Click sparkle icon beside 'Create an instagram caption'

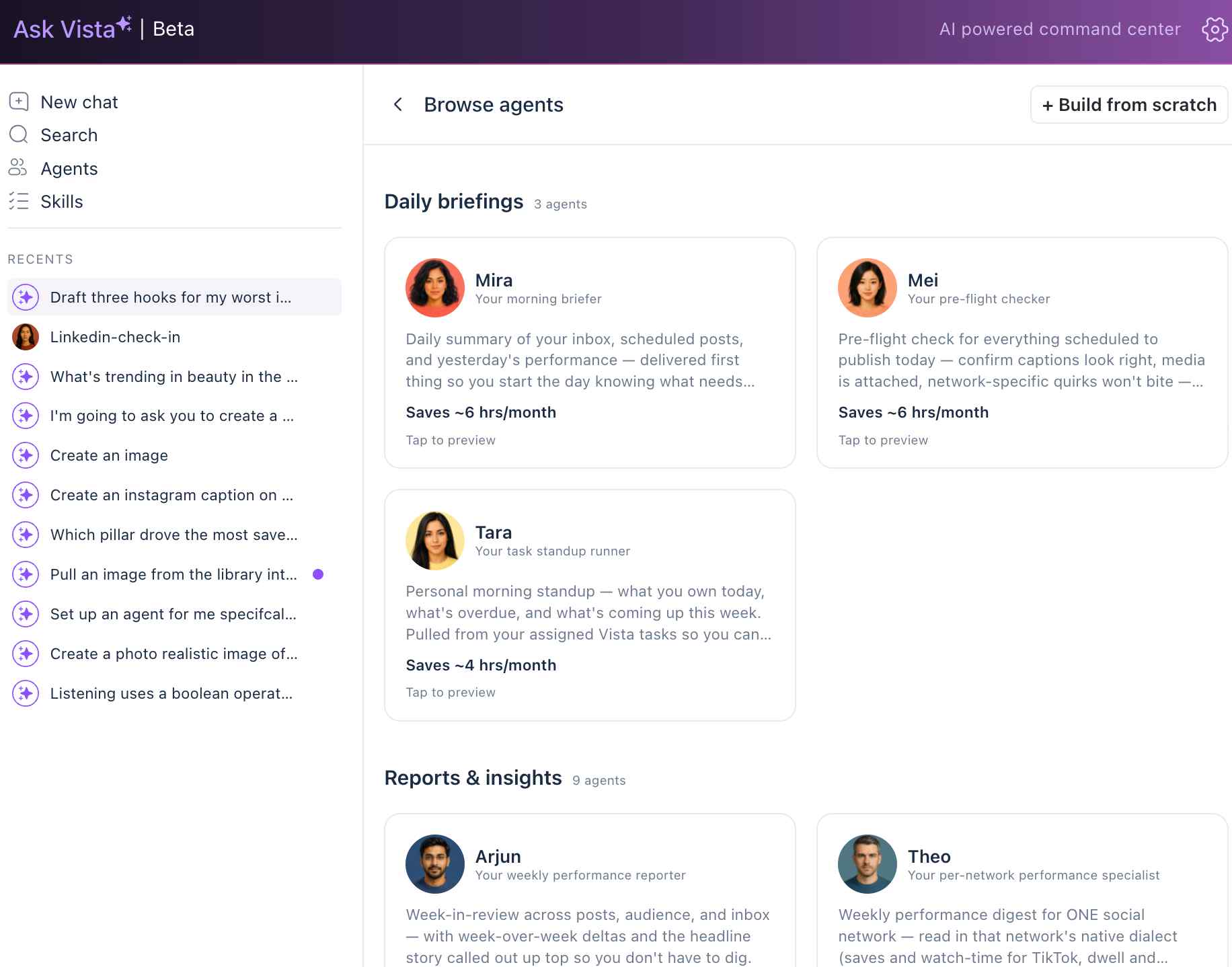(x=26, y=495)
